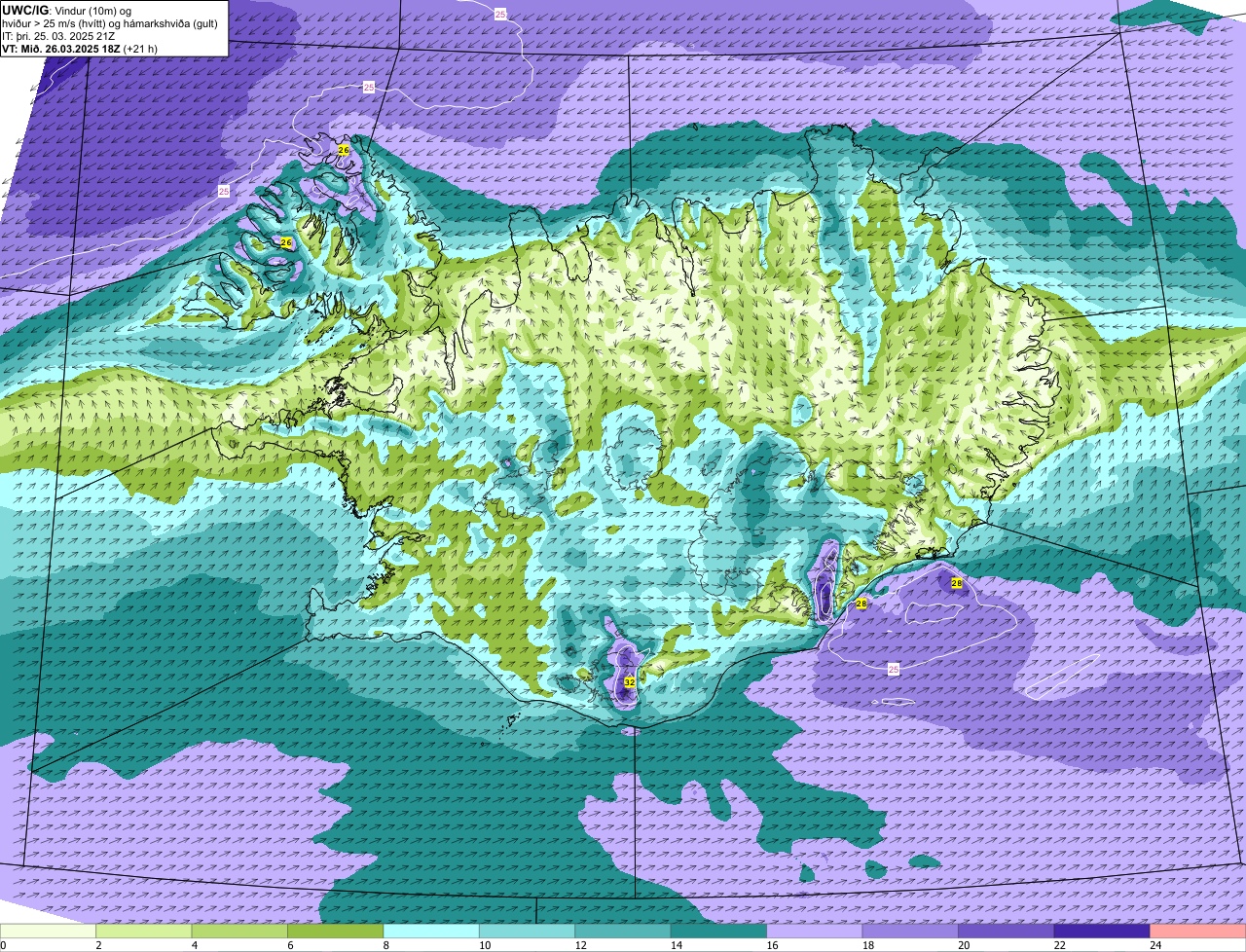Pick the violet 20–22 m/s legend swatch
Viewport: 1246px width, 952px height.
coord(1007,932)
